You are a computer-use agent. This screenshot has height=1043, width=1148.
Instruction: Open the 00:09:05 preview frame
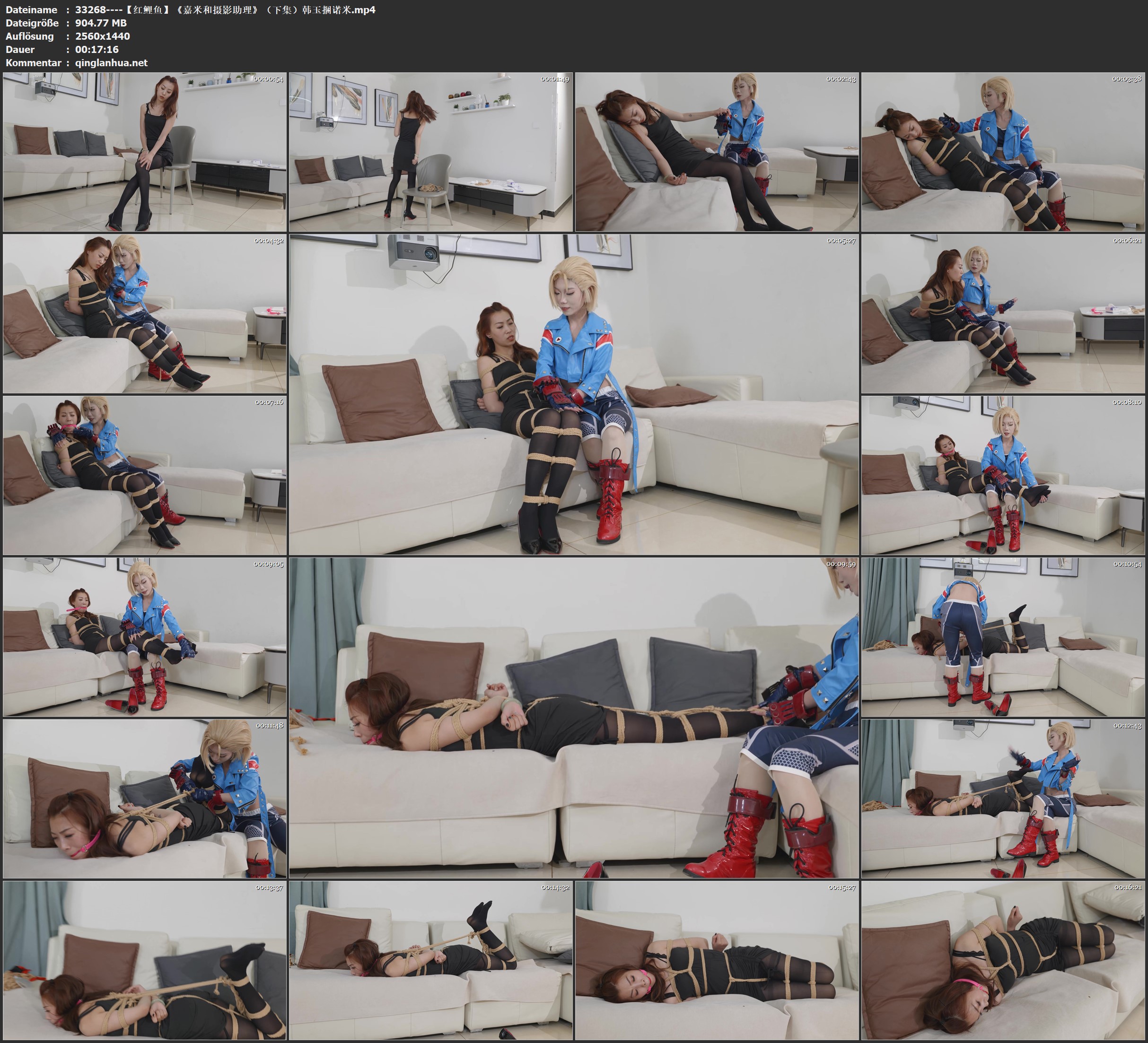click(145, 637)
